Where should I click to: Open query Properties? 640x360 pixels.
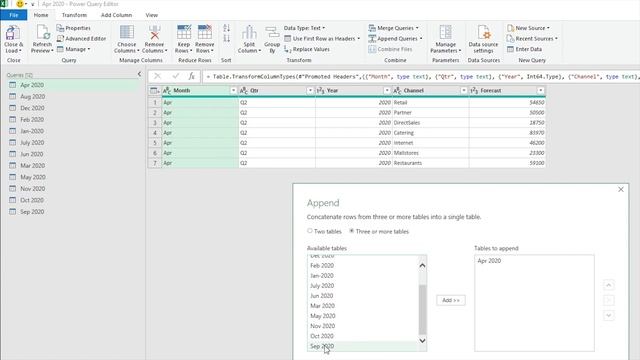(x=73, y=28)
